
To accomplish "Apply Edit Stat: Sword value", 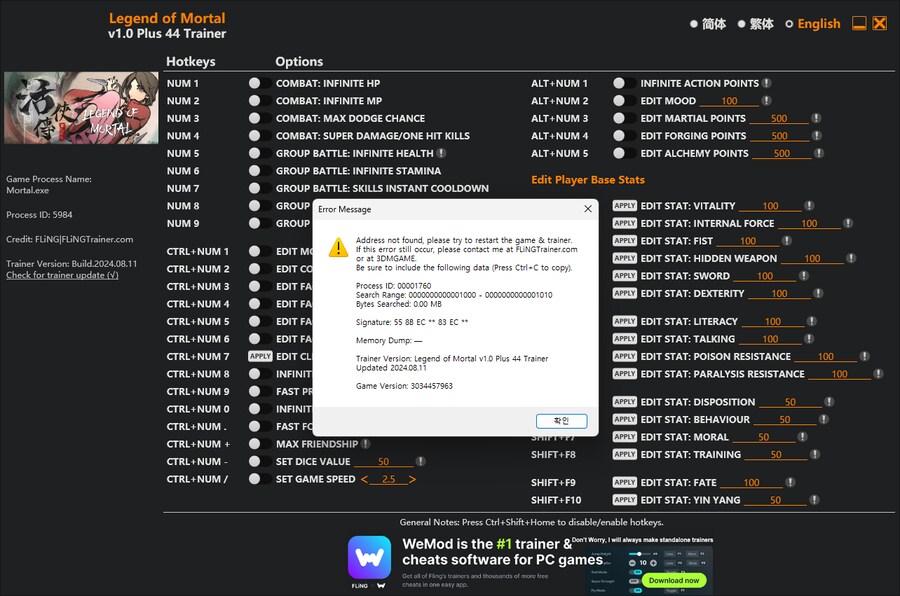I will (x=624, y=276).
